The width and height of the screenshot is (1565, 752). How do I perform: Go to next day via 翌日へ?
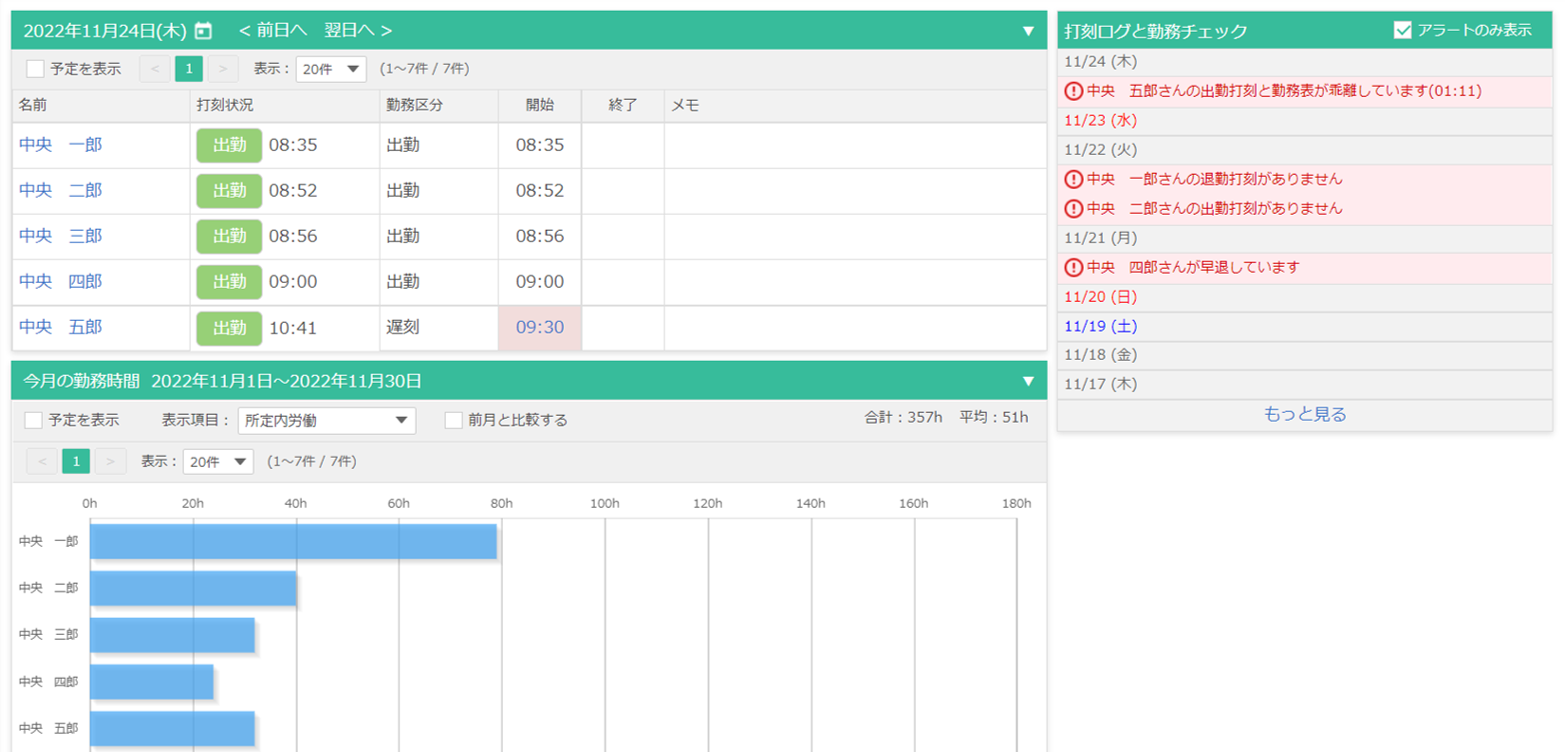pos(358,31)
